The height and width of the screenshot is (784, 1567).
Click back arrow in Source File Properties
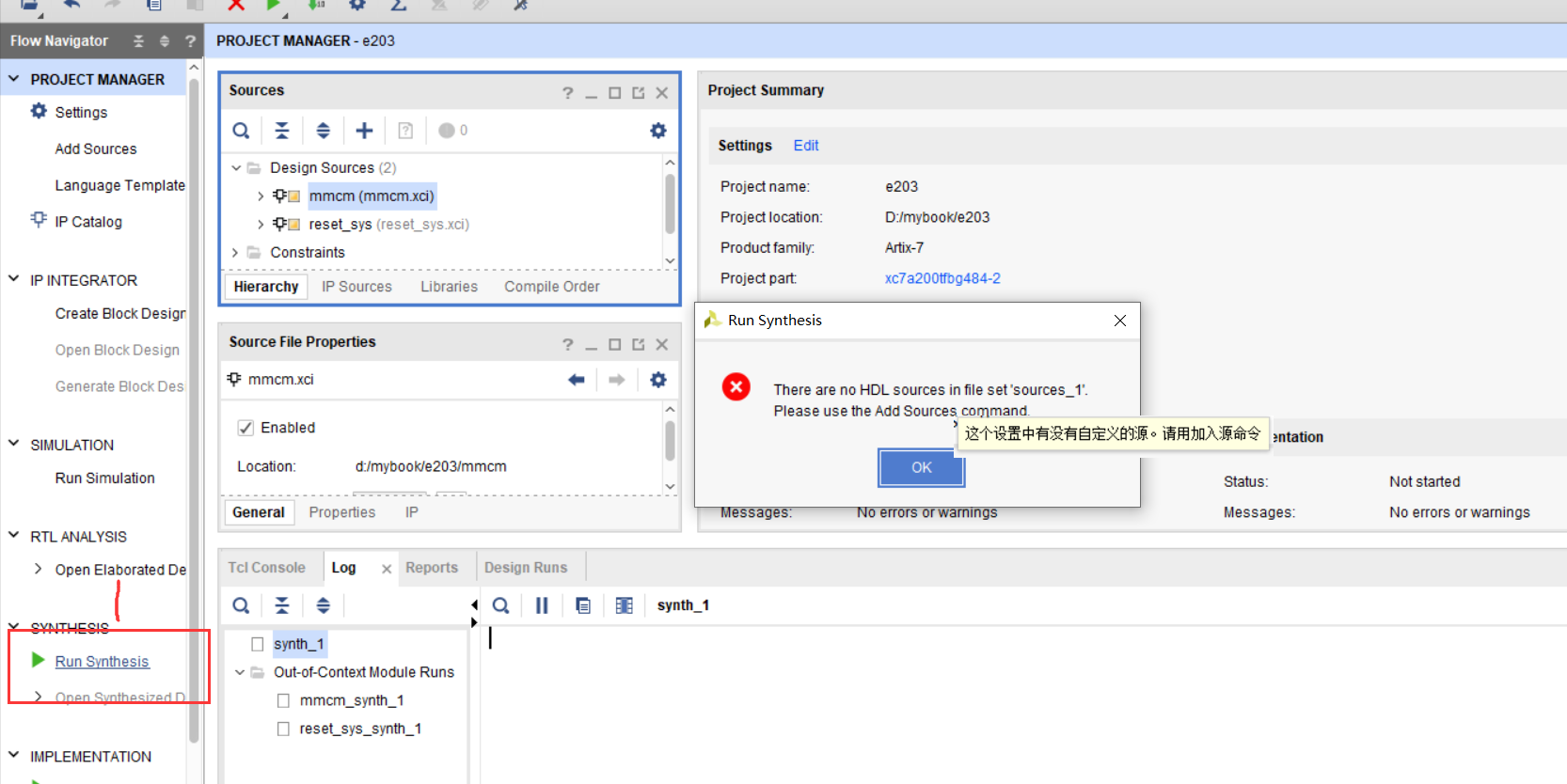point(577,380)
